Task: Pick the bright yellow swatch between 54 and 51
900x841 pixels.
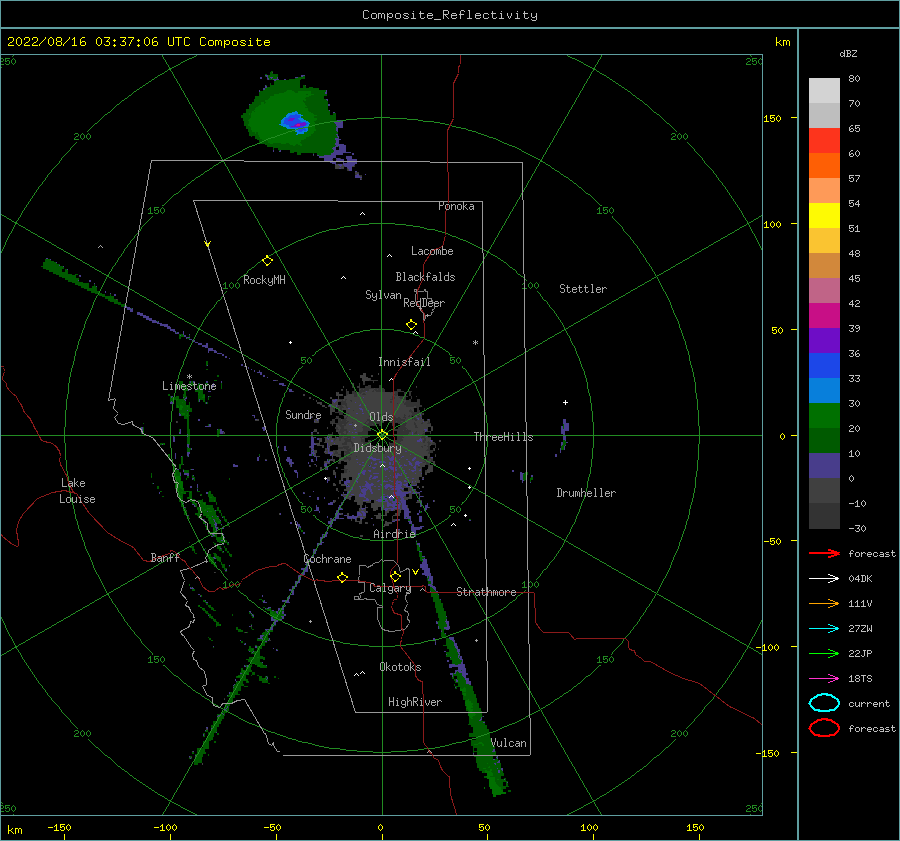Action: [824, 215]
